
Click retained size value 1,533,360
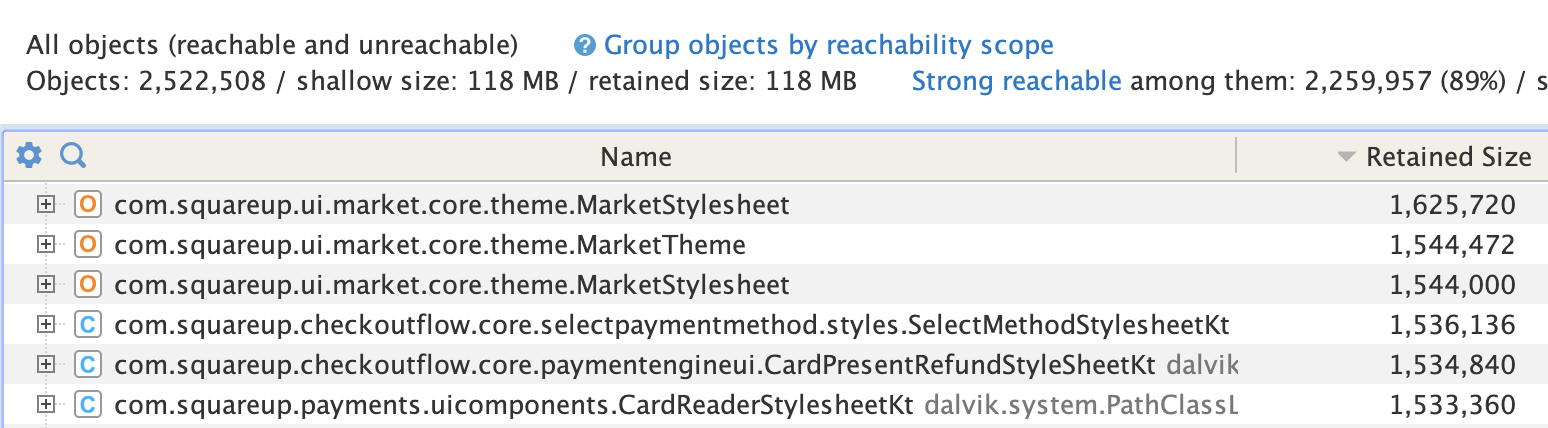(1452, 406)
